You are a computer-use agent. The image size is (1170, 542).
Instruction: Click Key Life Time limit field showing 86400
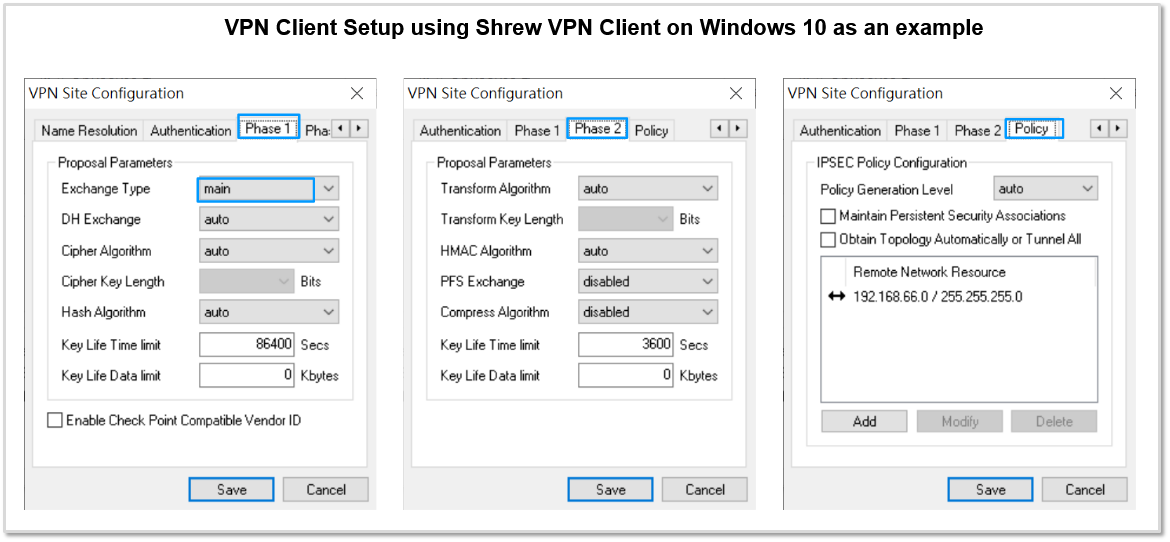pos(247,345)
